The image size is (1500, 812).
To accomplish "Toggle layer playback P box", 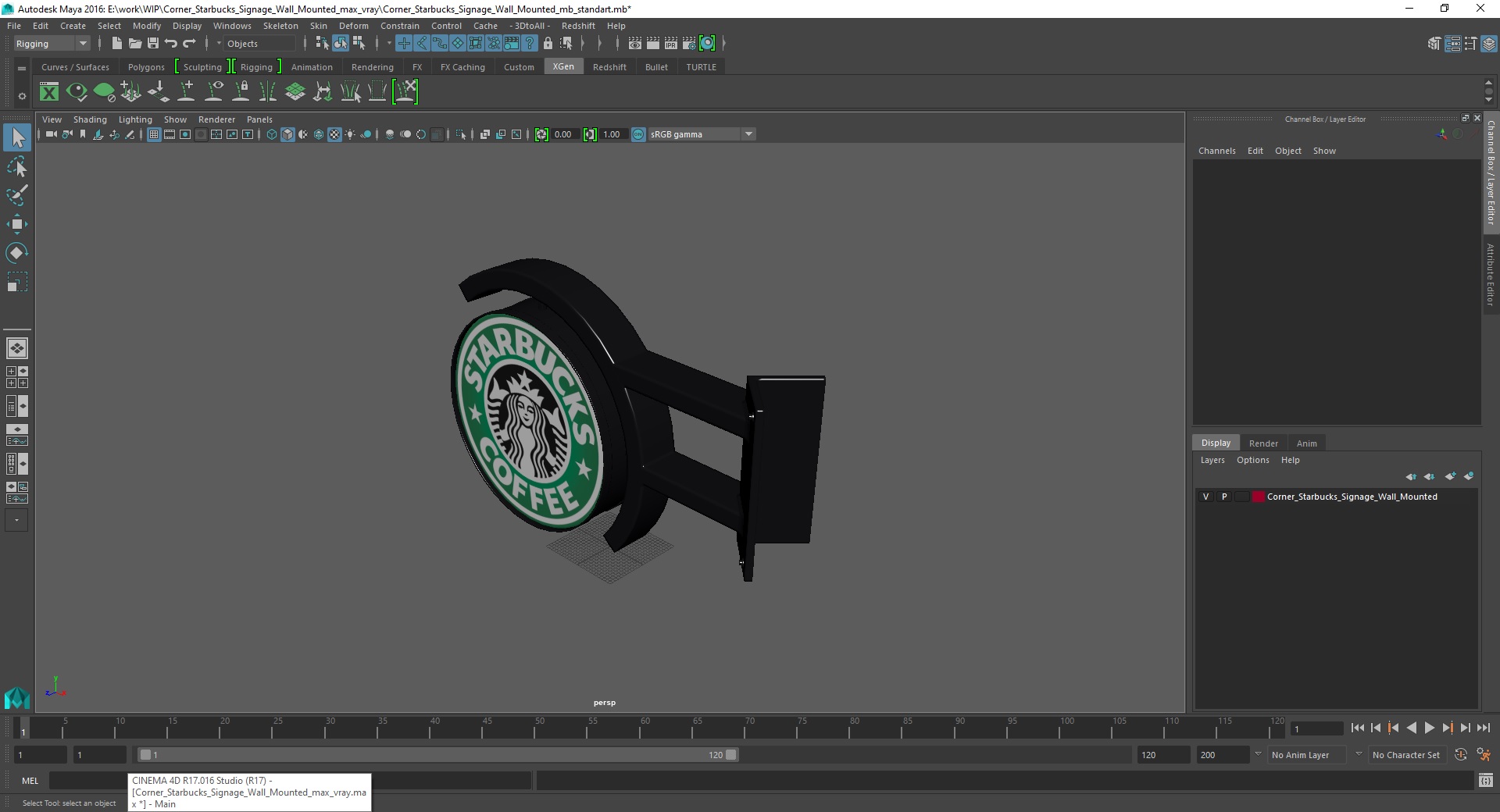I will pos(1224,497).
